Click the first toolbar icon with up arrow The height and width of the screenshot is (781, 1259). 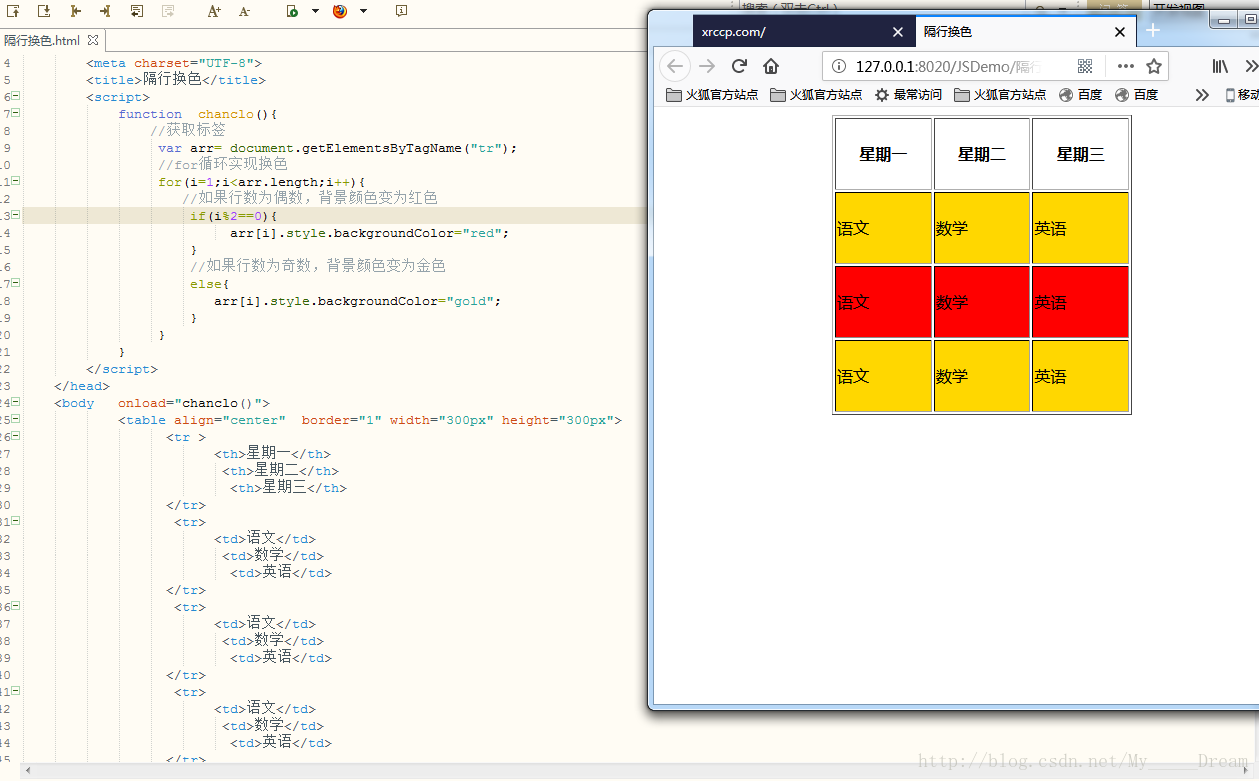15,11
